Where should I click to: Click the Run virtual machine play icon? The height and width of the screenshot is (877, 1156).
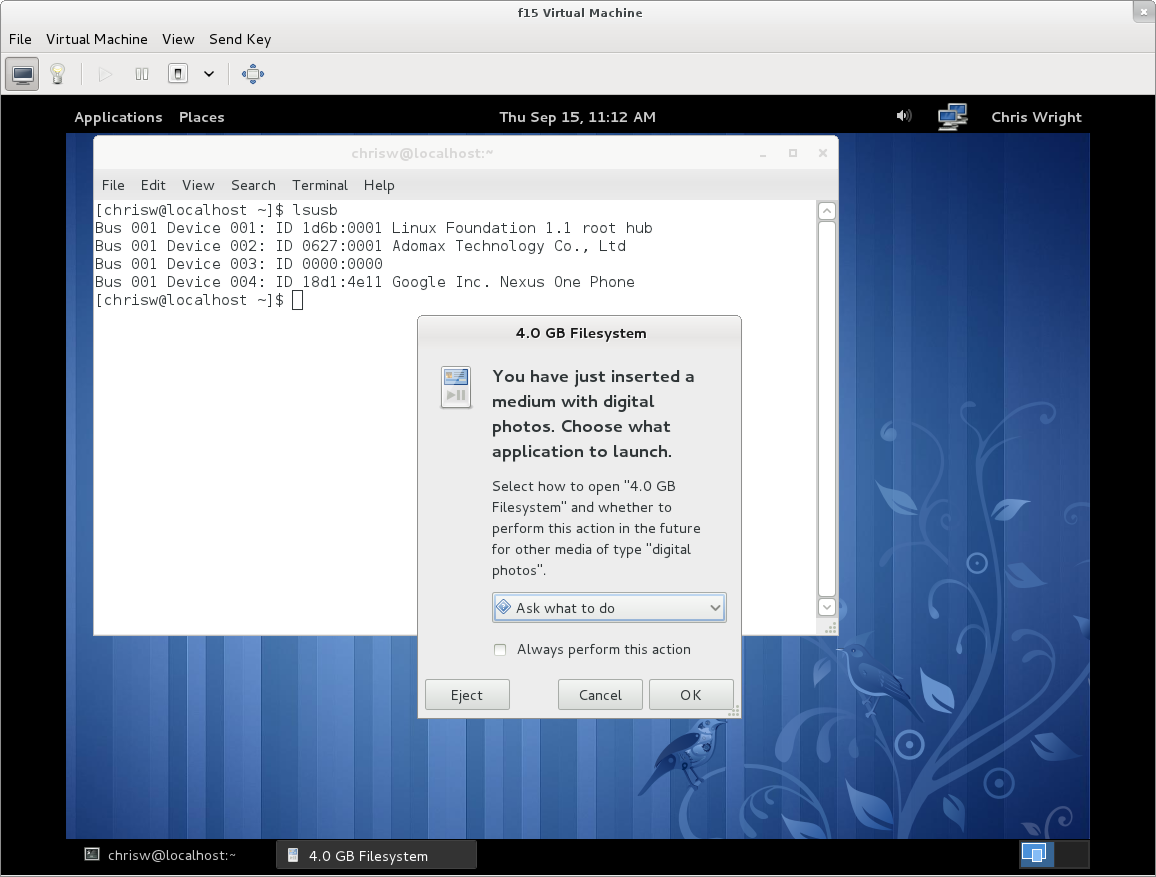(x=105, y=74)
